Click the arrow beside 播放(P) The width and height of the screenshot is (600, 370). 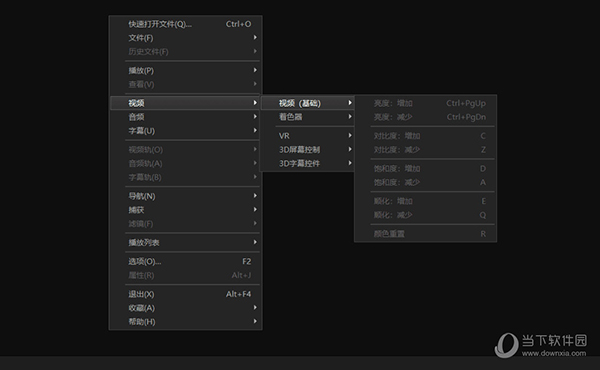pos(255,70)
